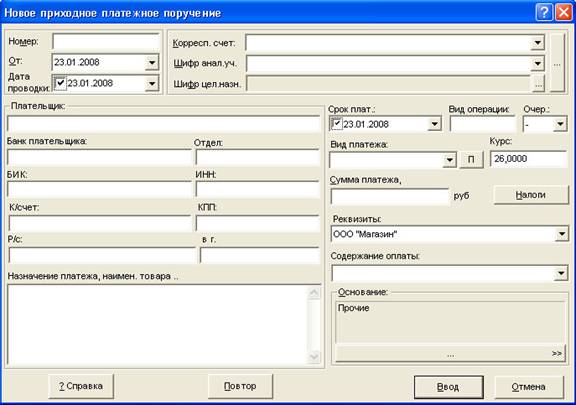Toggle the Срок плат. date checkbox
The image size is (576, 405).
(x=336, y=124)
